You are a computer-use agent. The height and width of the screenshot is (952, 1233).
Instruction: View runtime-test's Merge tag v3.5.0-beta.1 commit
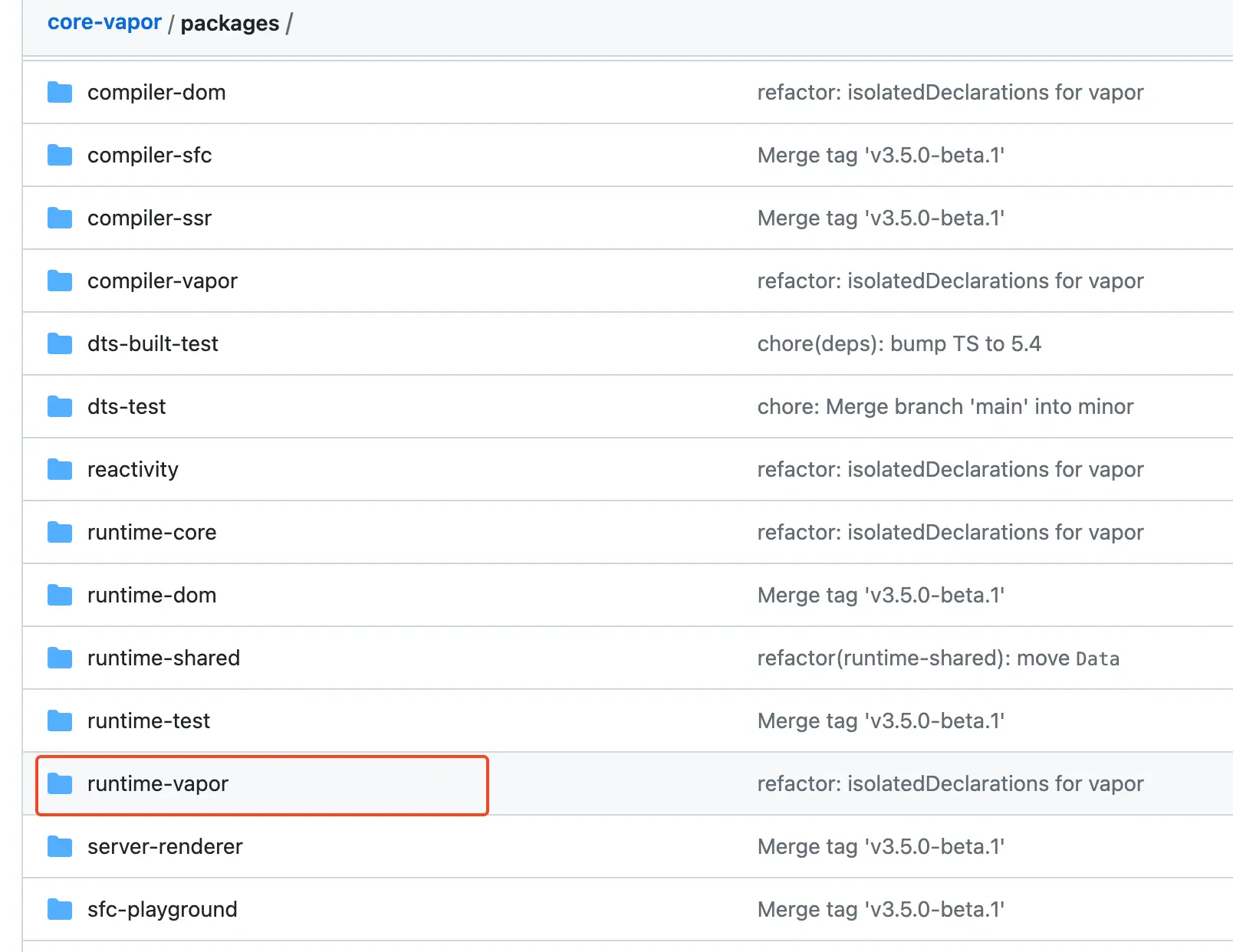click(x=881, y=721)
